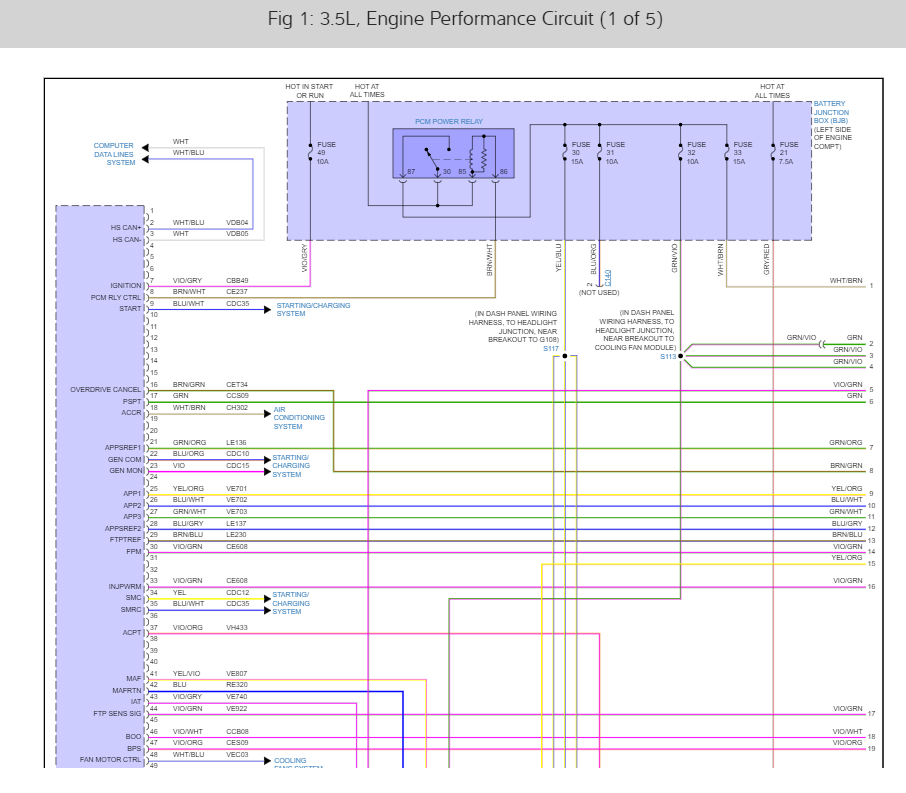
Task: Click the OVERDRIVE CANCEL pin label
Action: (x=105, y=390)
